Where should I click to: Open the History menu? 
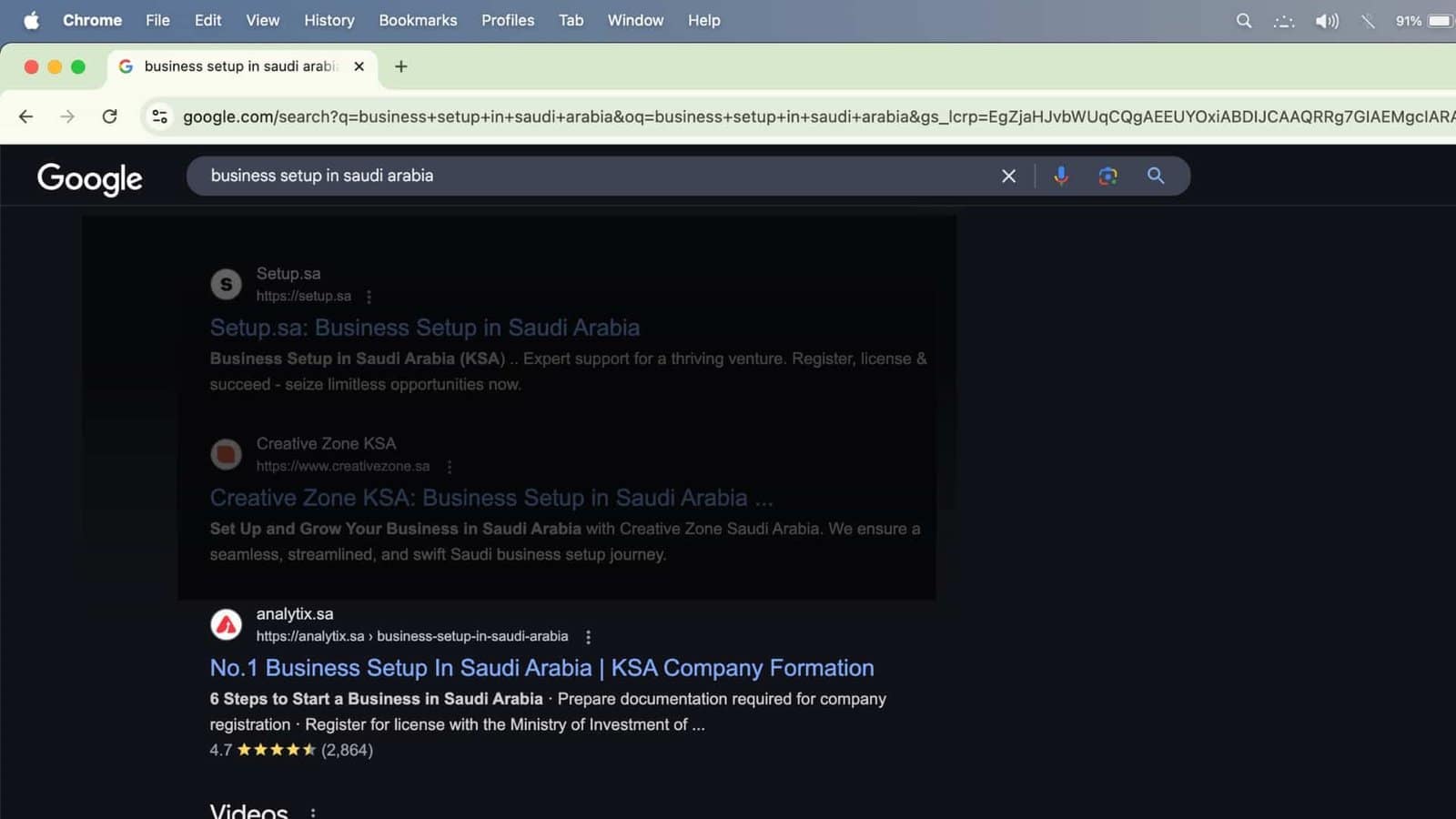(x=329, y=20)
